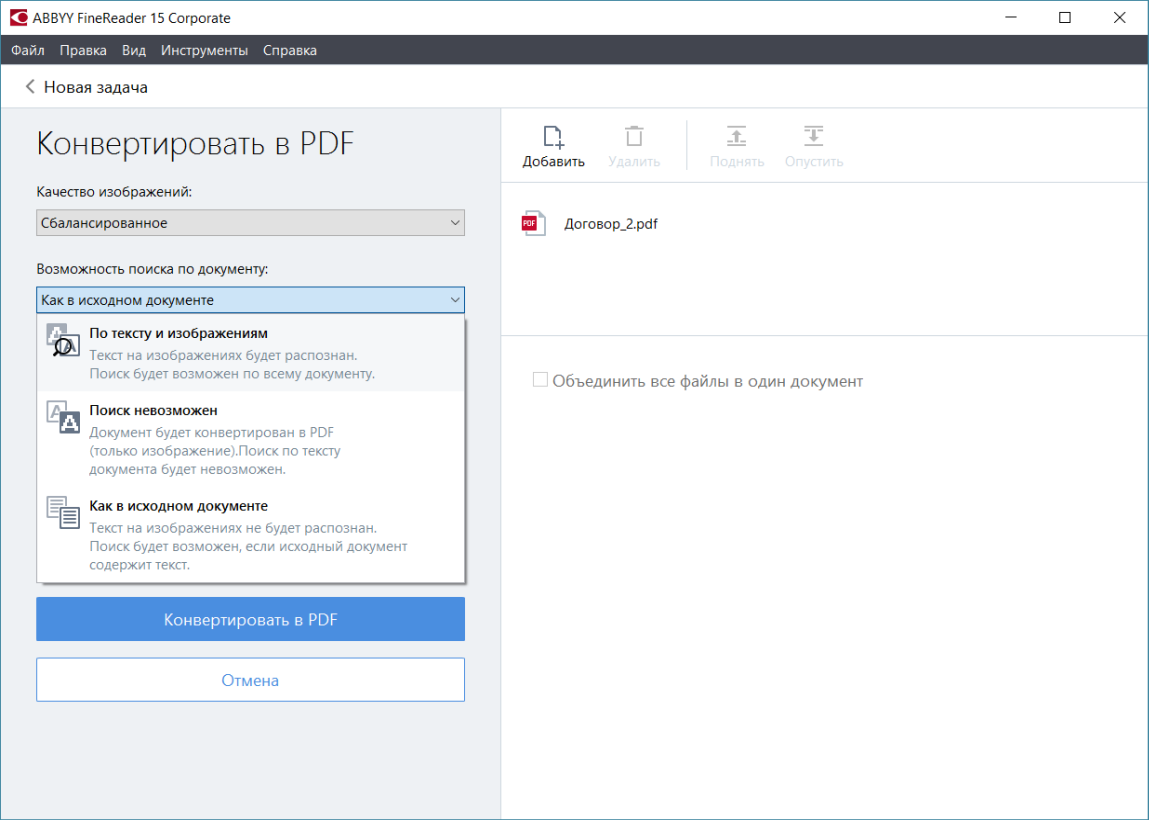The height and width of the screenshot is (820, 1149).
Task: Click the back arrow beside Новая задача
Action: coord(30,87)
